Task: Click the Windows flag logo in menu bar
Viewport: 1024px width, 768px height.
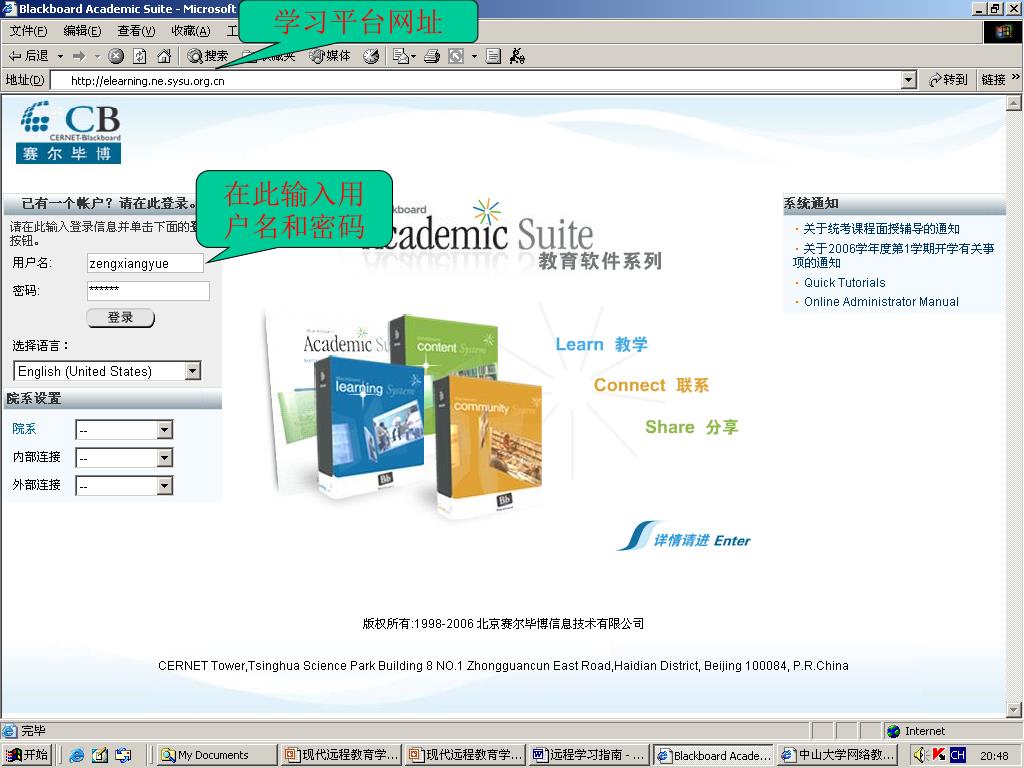Action: click(1002, 31)
